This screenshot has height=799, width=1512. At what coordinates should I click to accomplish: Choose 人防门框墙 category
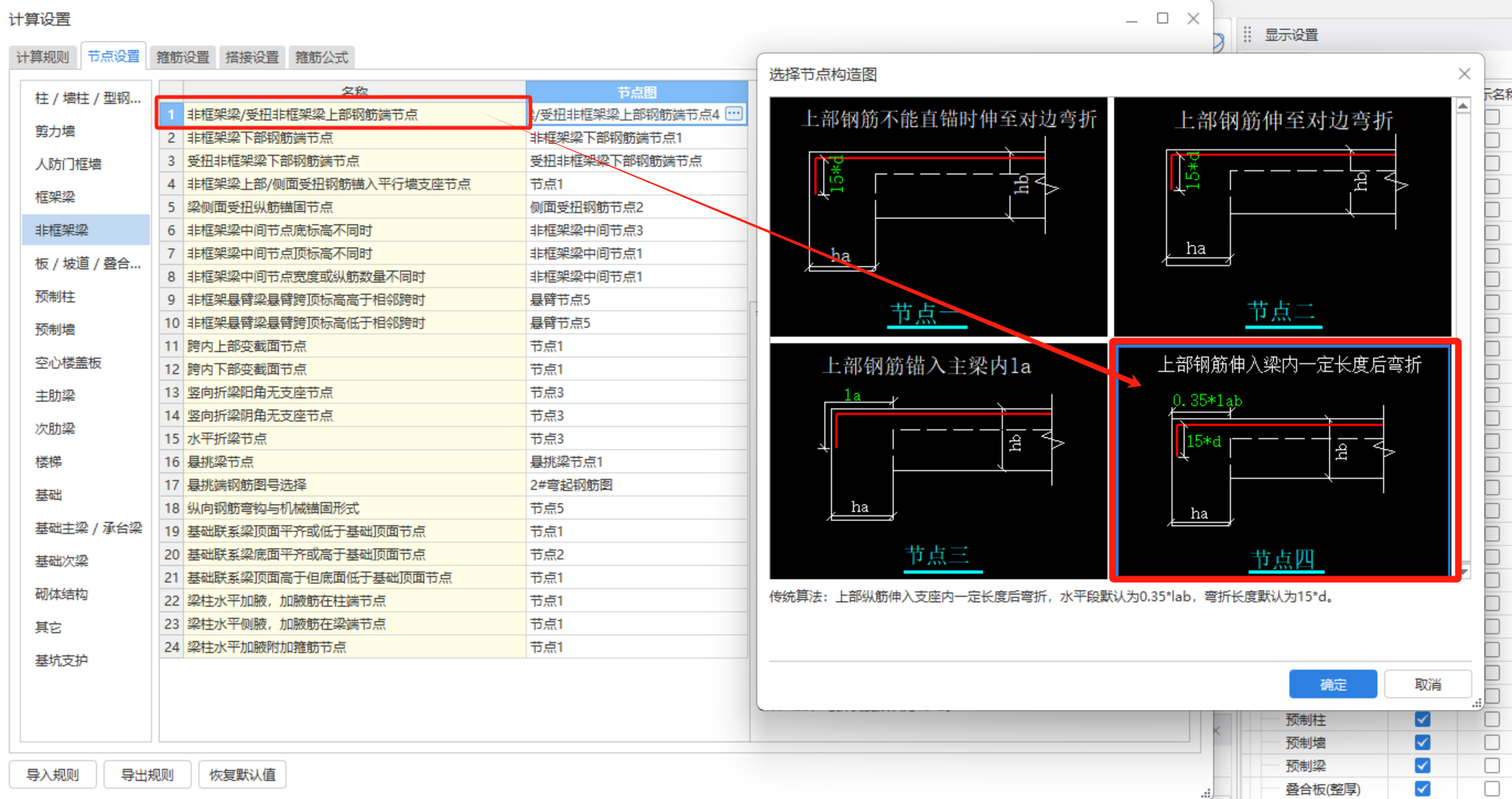tap(87, 164)
